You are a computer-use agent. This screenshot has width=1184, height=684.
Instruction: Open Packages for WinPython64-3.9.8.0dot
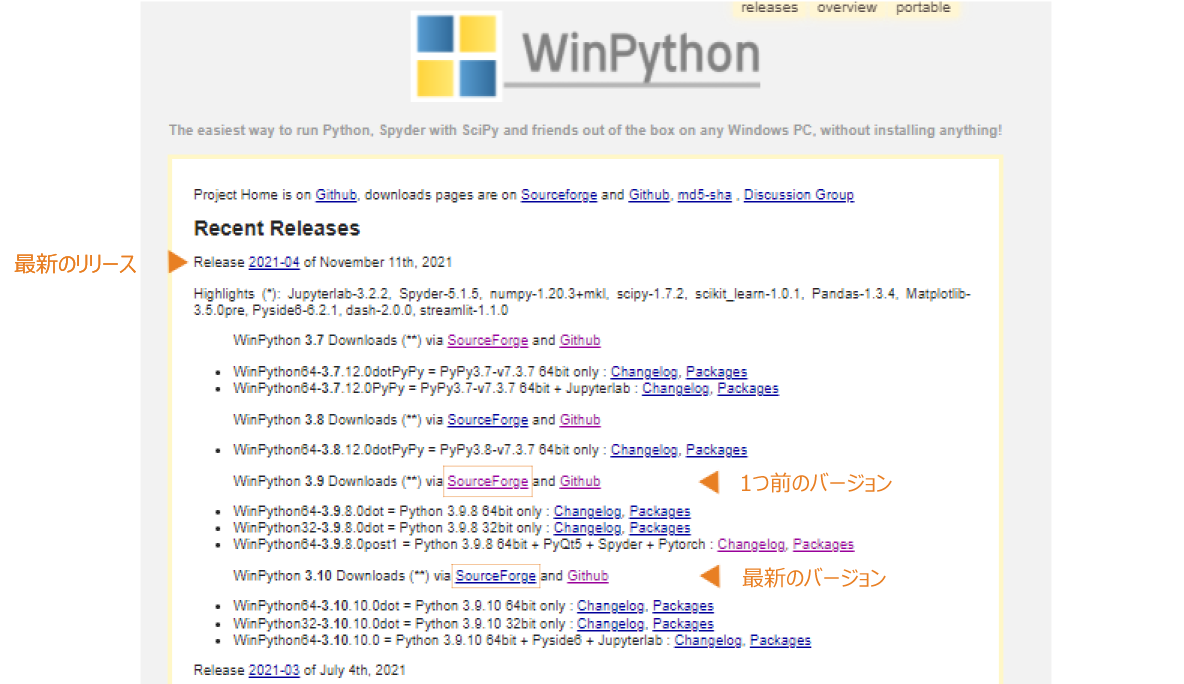(660, 511)
